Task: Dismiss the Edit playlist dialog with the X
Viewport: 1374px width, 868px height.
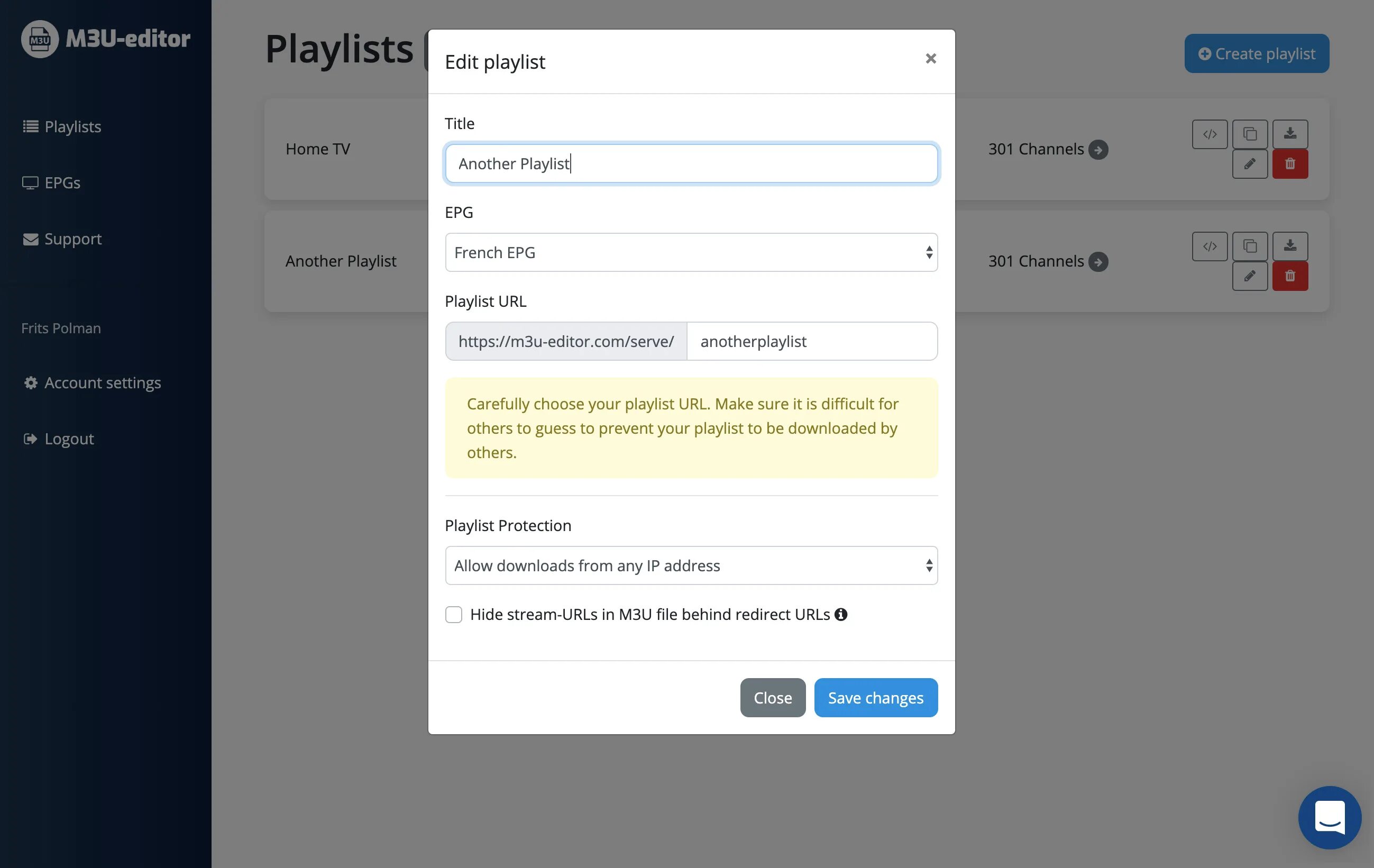Action: tap(931, 58)
